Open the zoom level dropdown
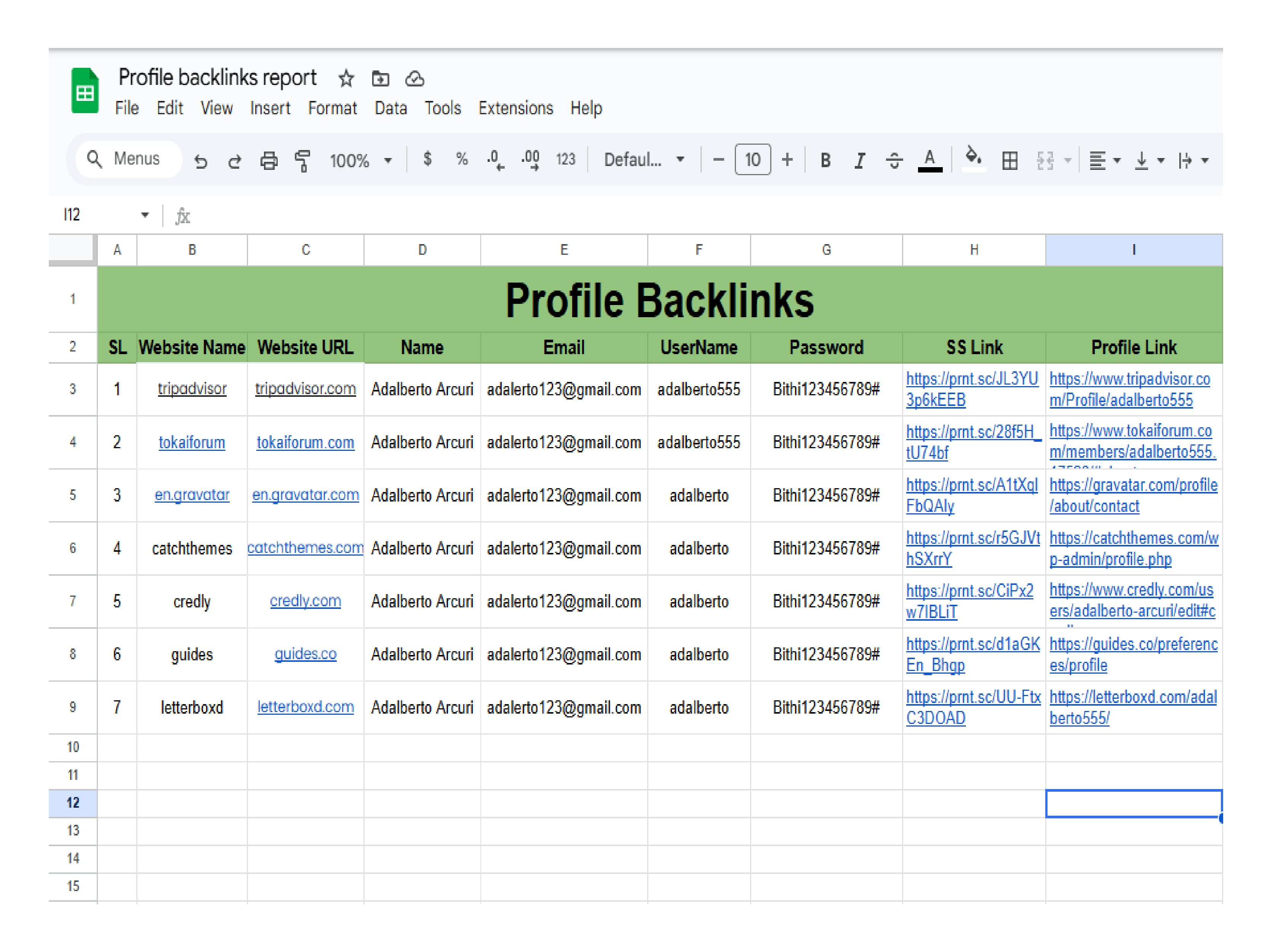 [362, 161]
